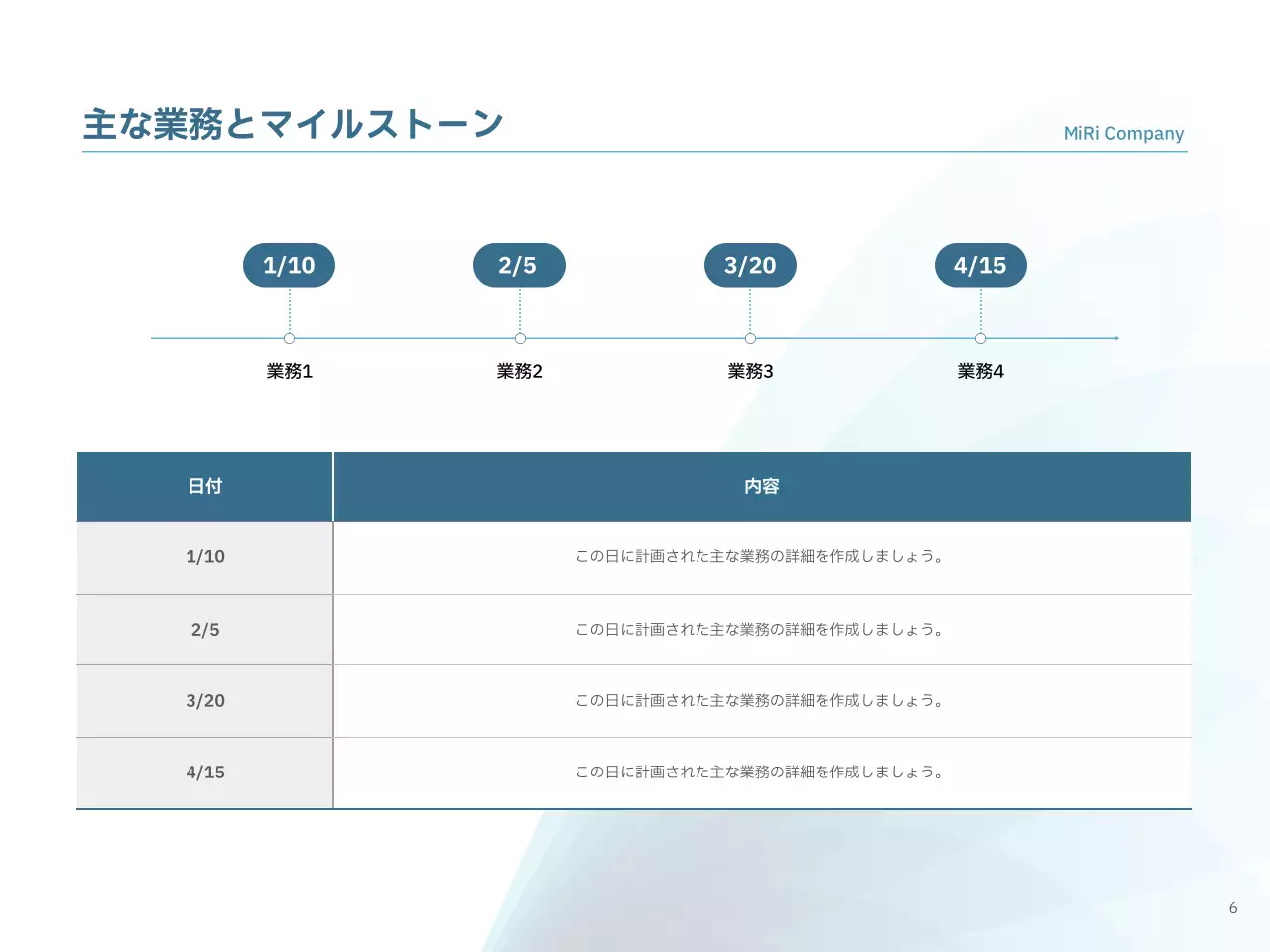The image size is (1270, 952).
Task: Click the 4/15 milestone badge
Action: [980, 265]
